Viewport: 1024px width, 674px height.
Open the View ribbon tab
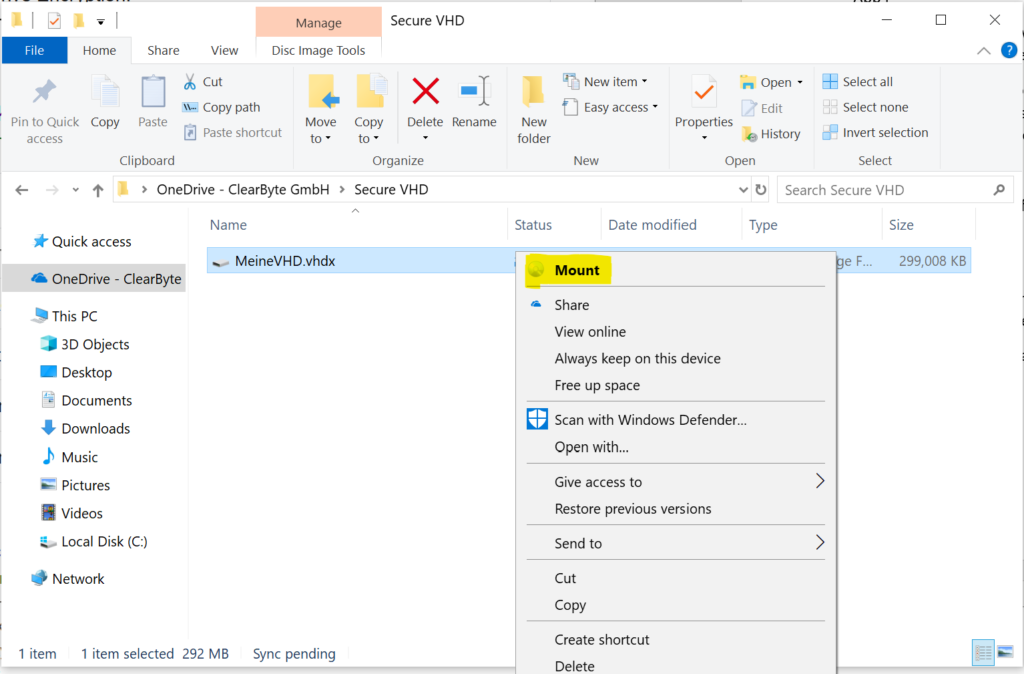pos(224,50)
